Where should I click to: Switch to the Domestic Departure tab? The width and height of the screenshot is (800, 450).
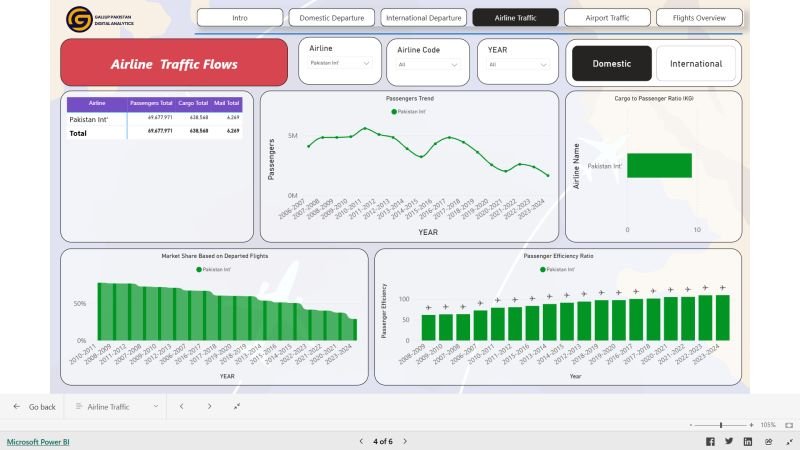(331, 18)
